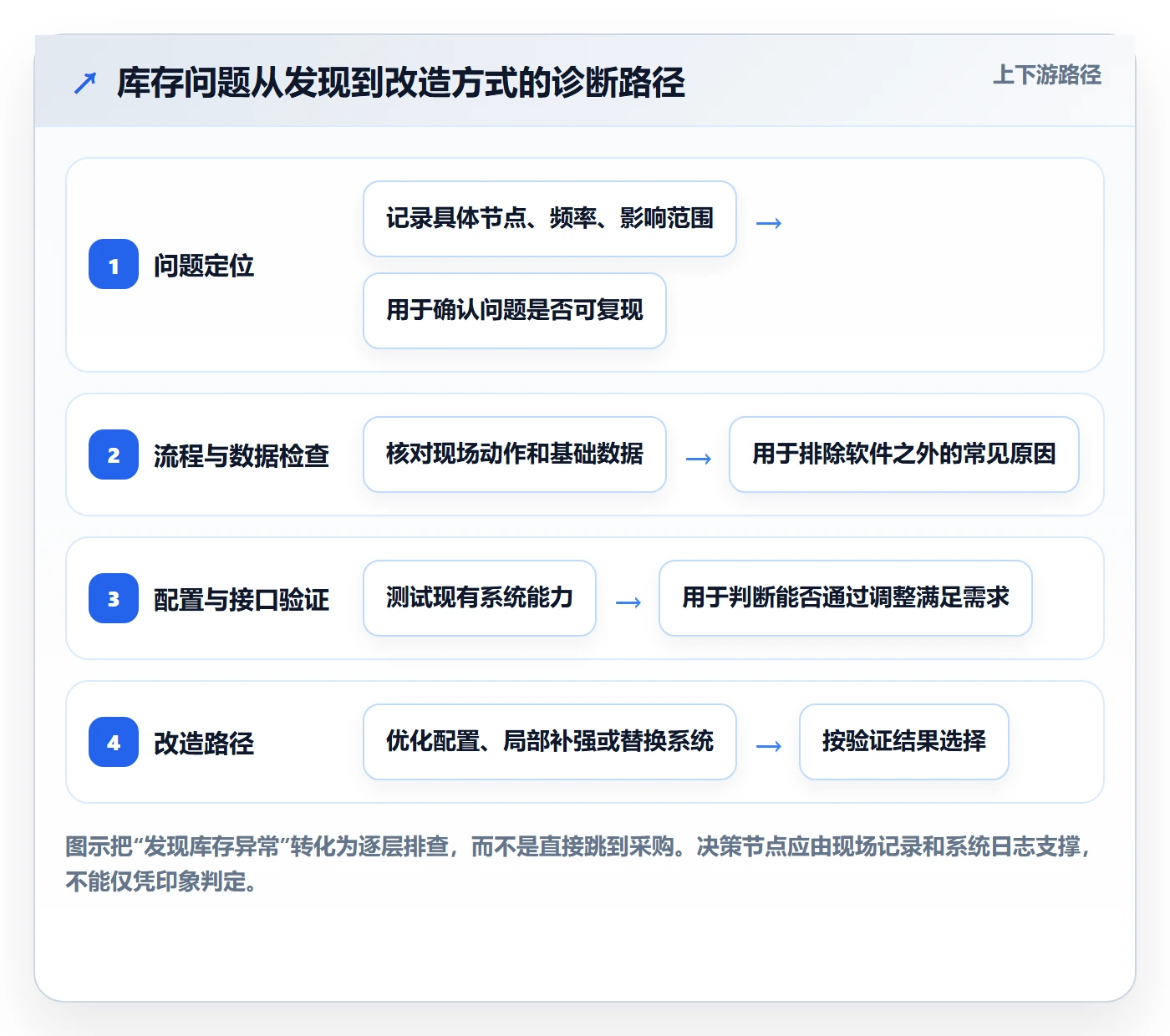
Task: Select the 上下游路径 label in header
Action: 1047,75
